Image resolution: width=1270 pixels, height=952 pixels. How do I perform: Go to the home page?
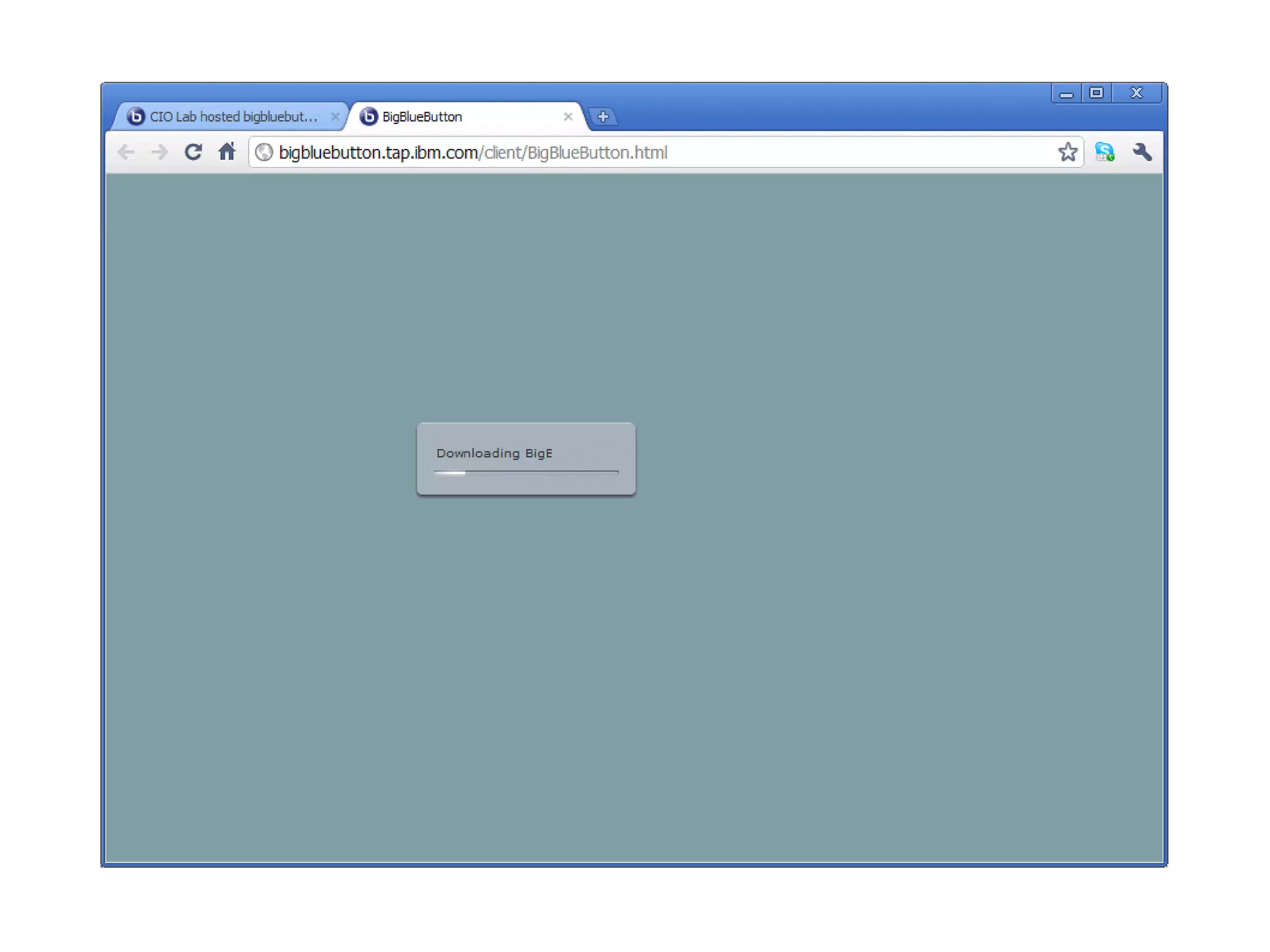227,151
